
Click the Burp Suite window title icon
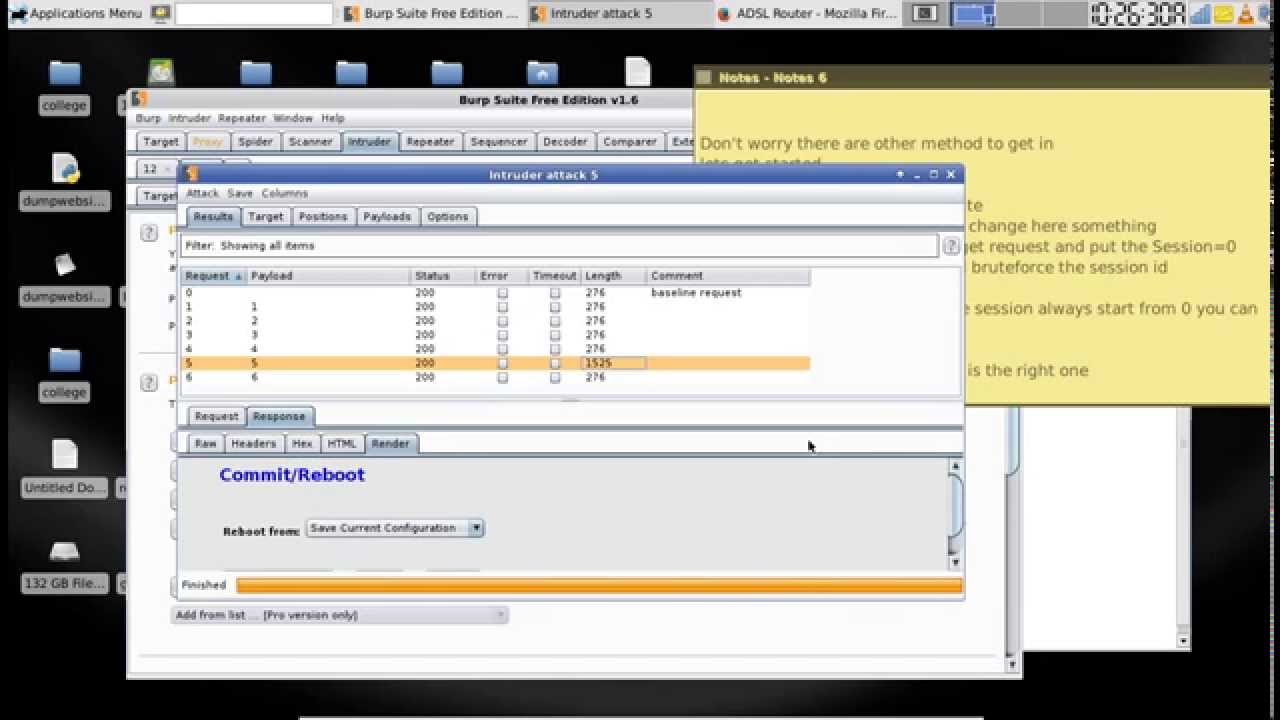[140, 99]
